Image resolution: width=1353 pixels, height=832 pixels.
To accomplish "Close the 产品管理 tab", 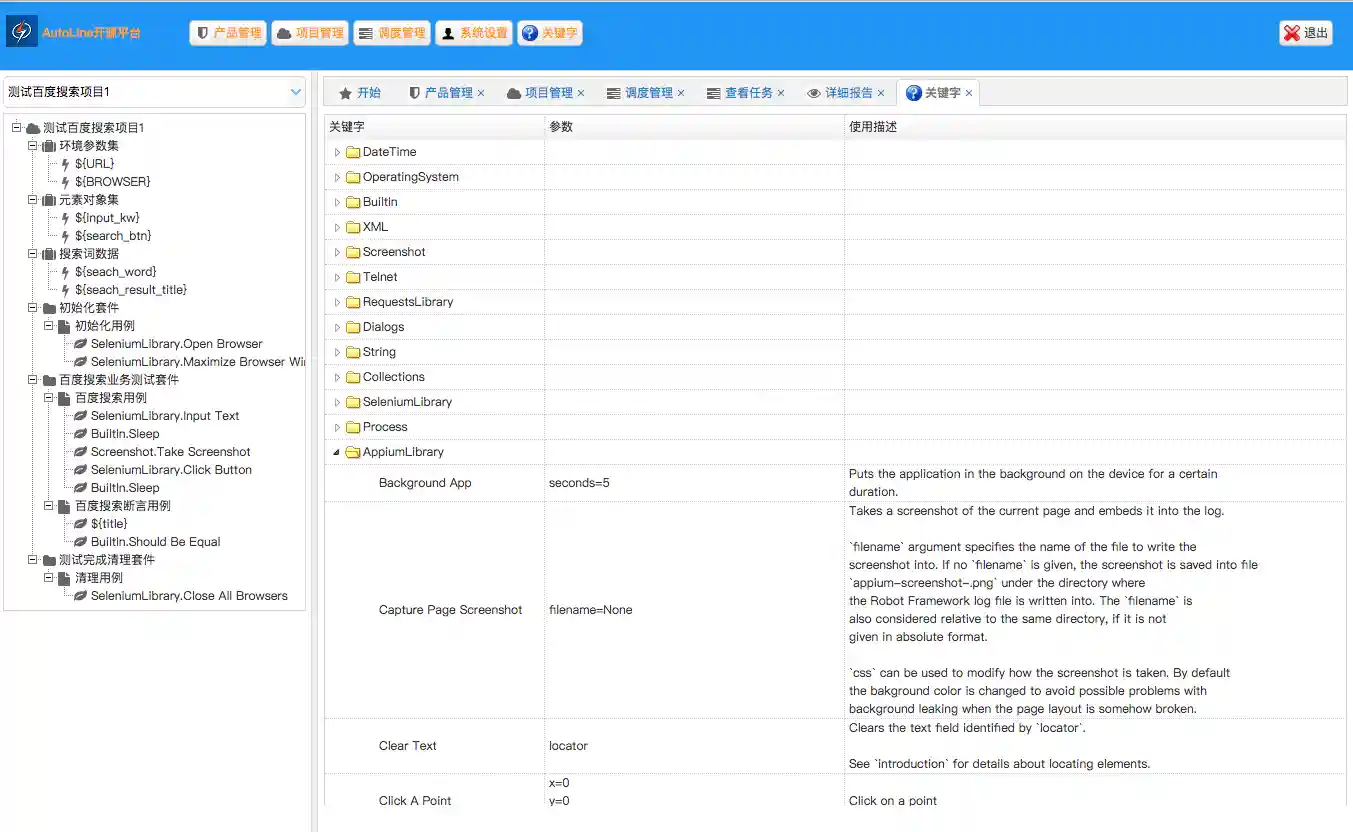I will [481, 93].
